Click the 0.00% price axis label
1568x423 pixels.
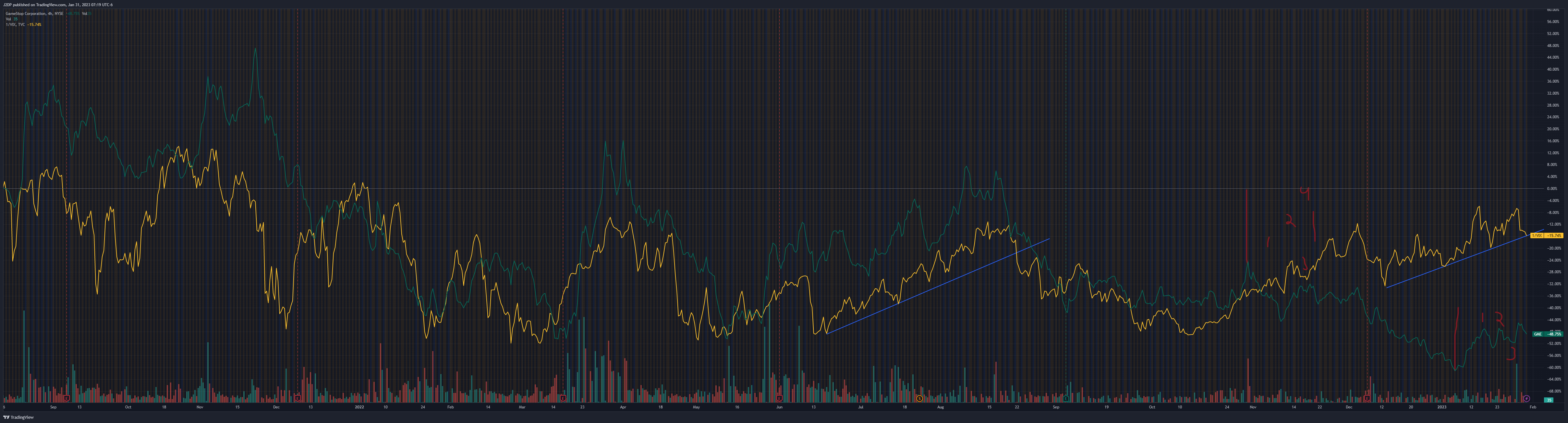(1551, 188)
